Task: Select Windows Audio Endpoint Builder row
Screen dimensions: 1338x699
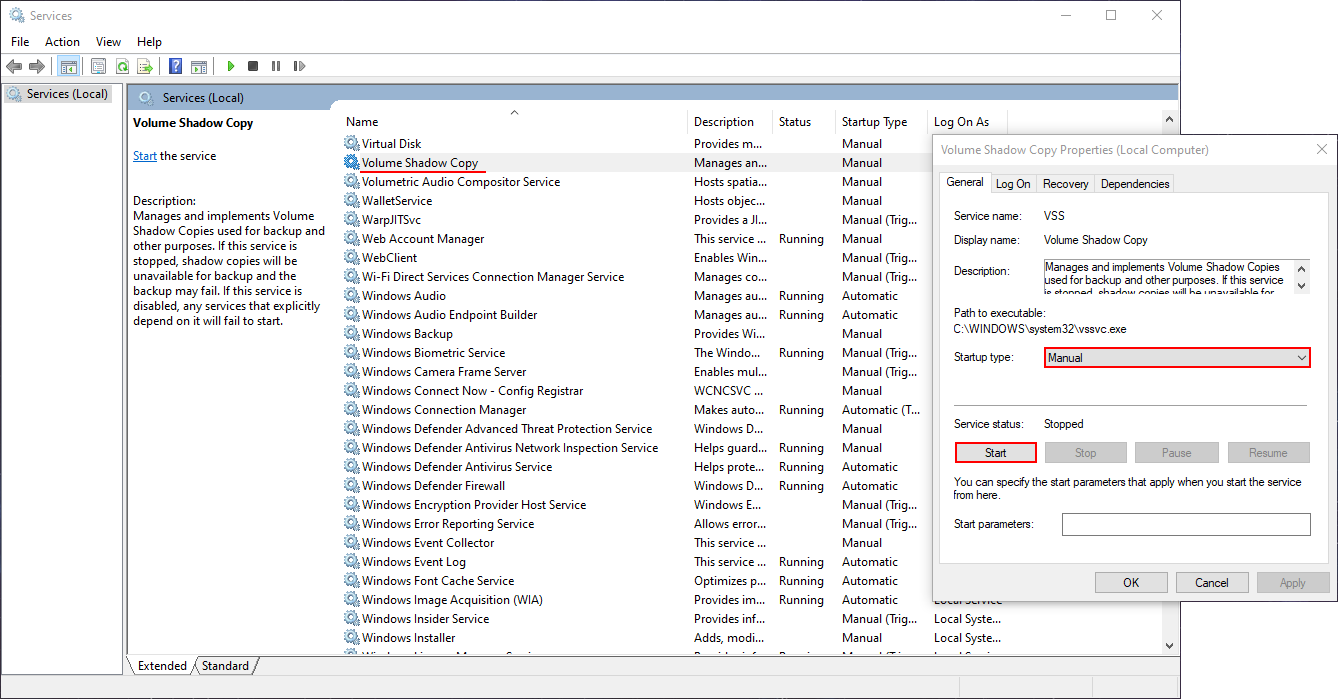Action: pyautogui.click(x=636, y=314)
